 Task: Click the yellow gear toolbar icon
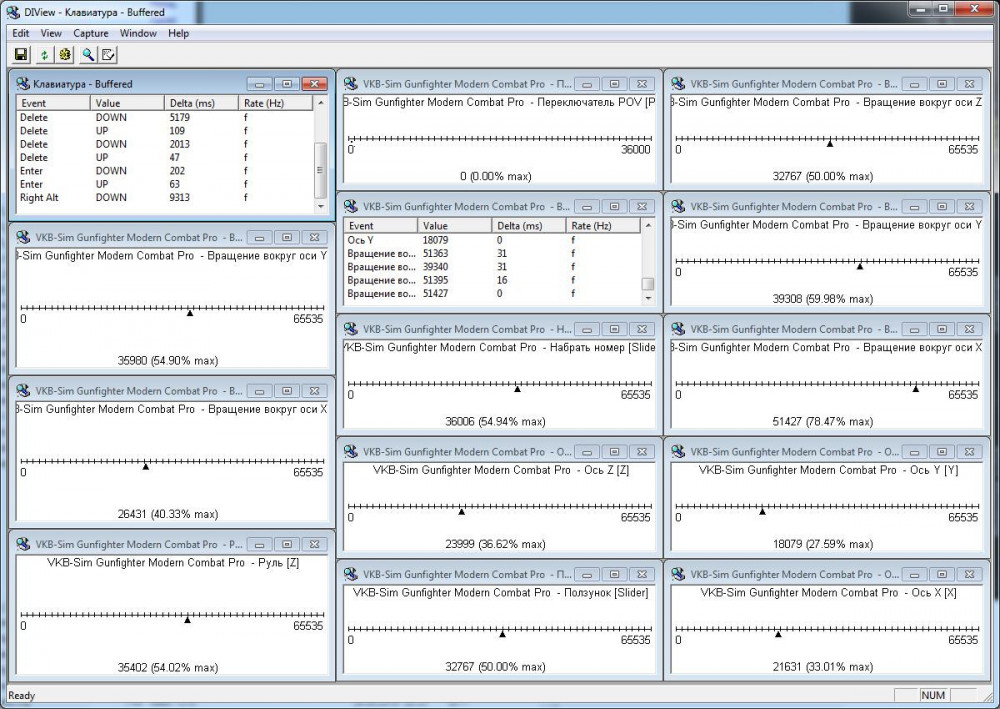tap(65, 54)
